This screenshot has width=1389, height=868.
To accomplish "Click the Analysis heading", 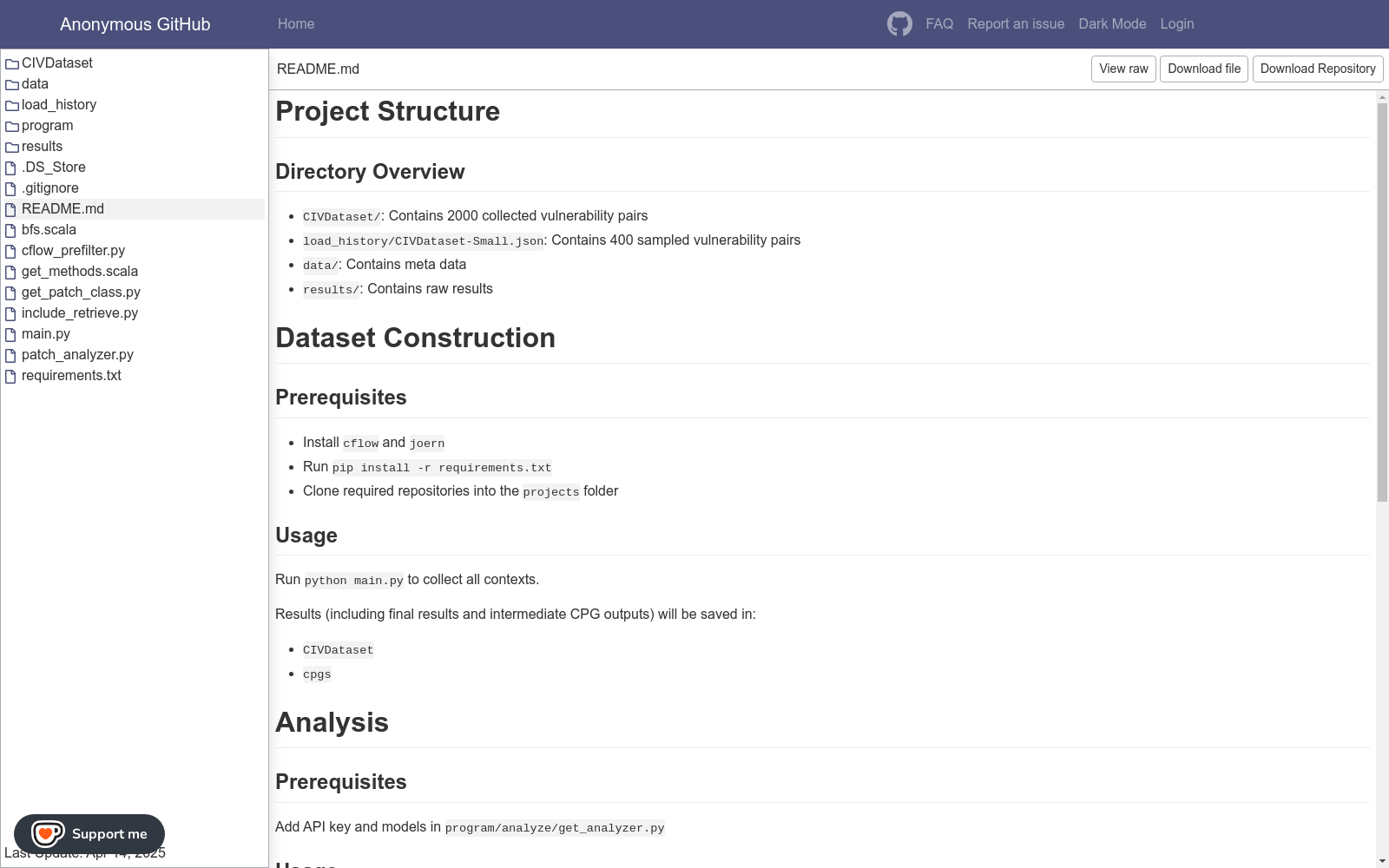I will (332, 722).
